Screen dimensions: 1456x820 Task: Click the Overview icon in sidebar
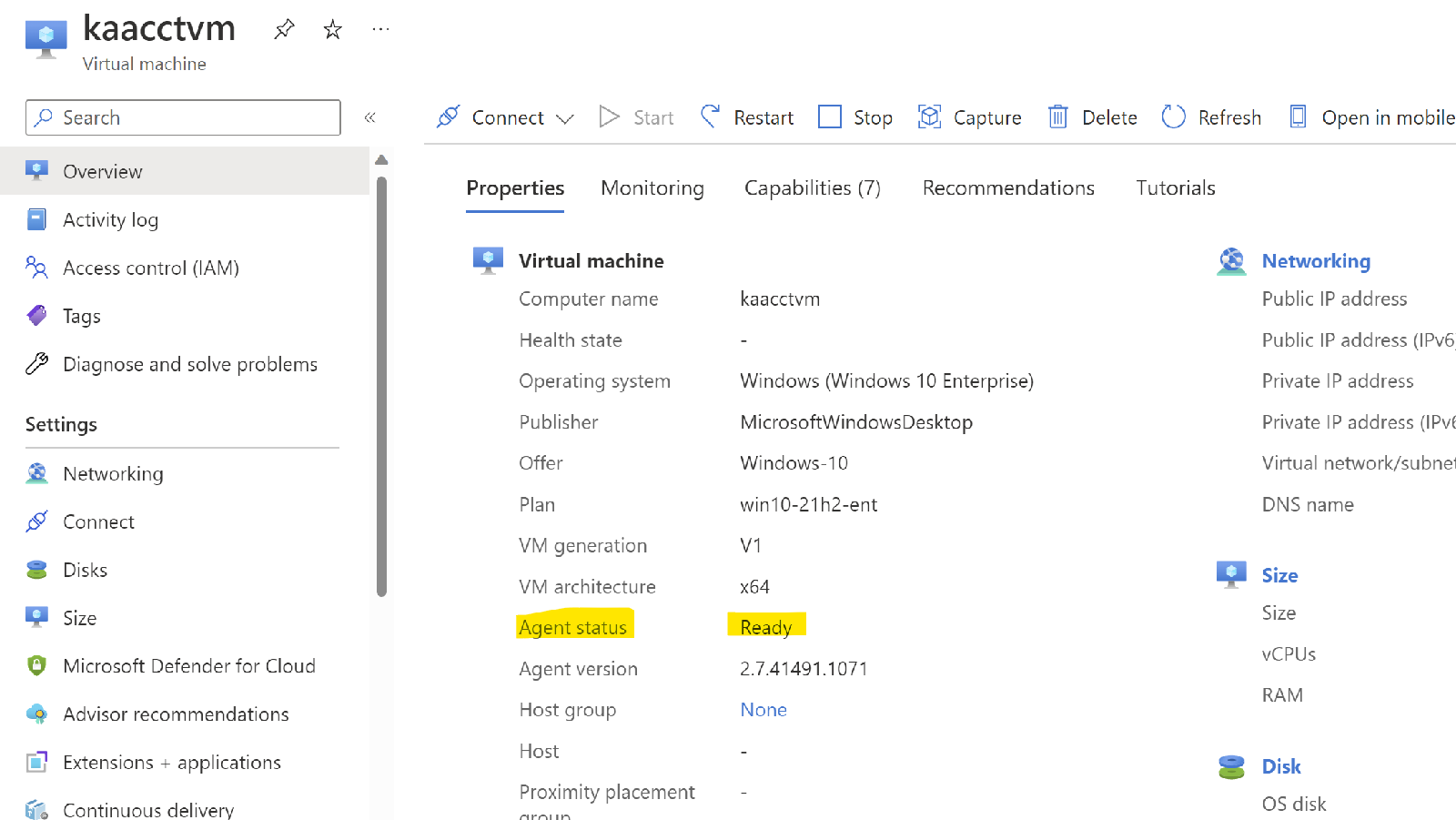pyautogui.click(x=36, y=170)
